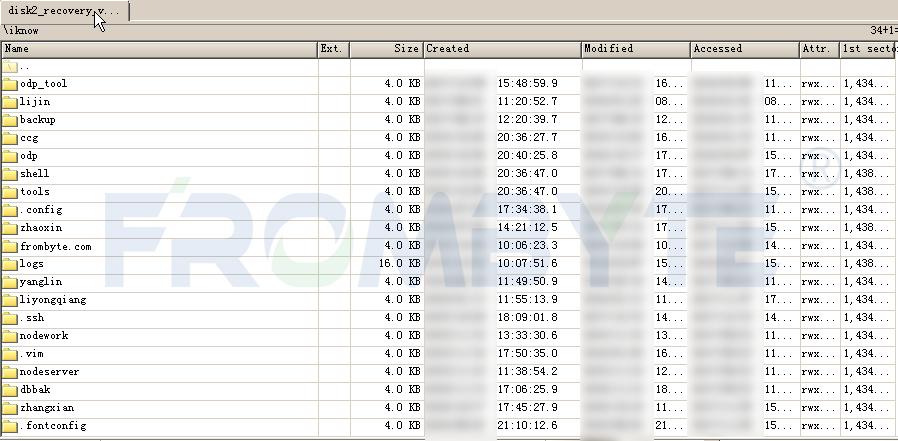Select the backup folder icon

pyautogui.click(x=10, y=120)
